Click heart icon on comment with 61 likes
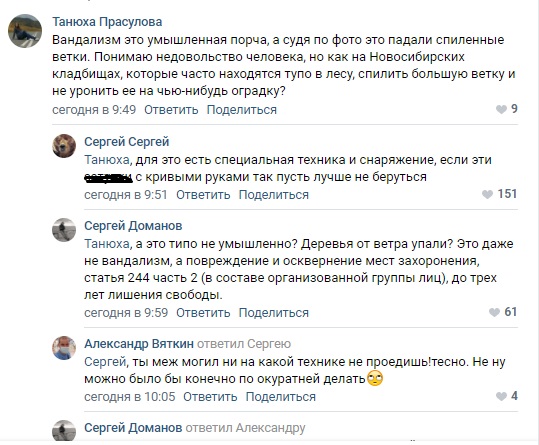The height and width of the screenshot is (445, 539). pos(494,312)
